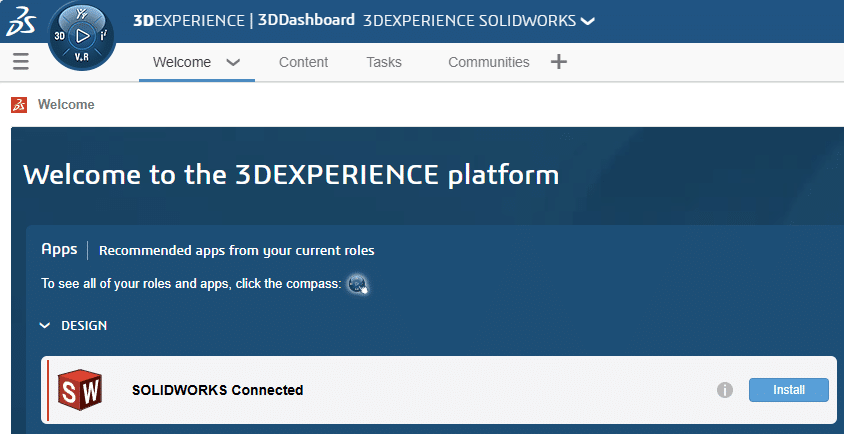Click the info icon beside Install
The image size is (844, 434).
pos(725,390)
